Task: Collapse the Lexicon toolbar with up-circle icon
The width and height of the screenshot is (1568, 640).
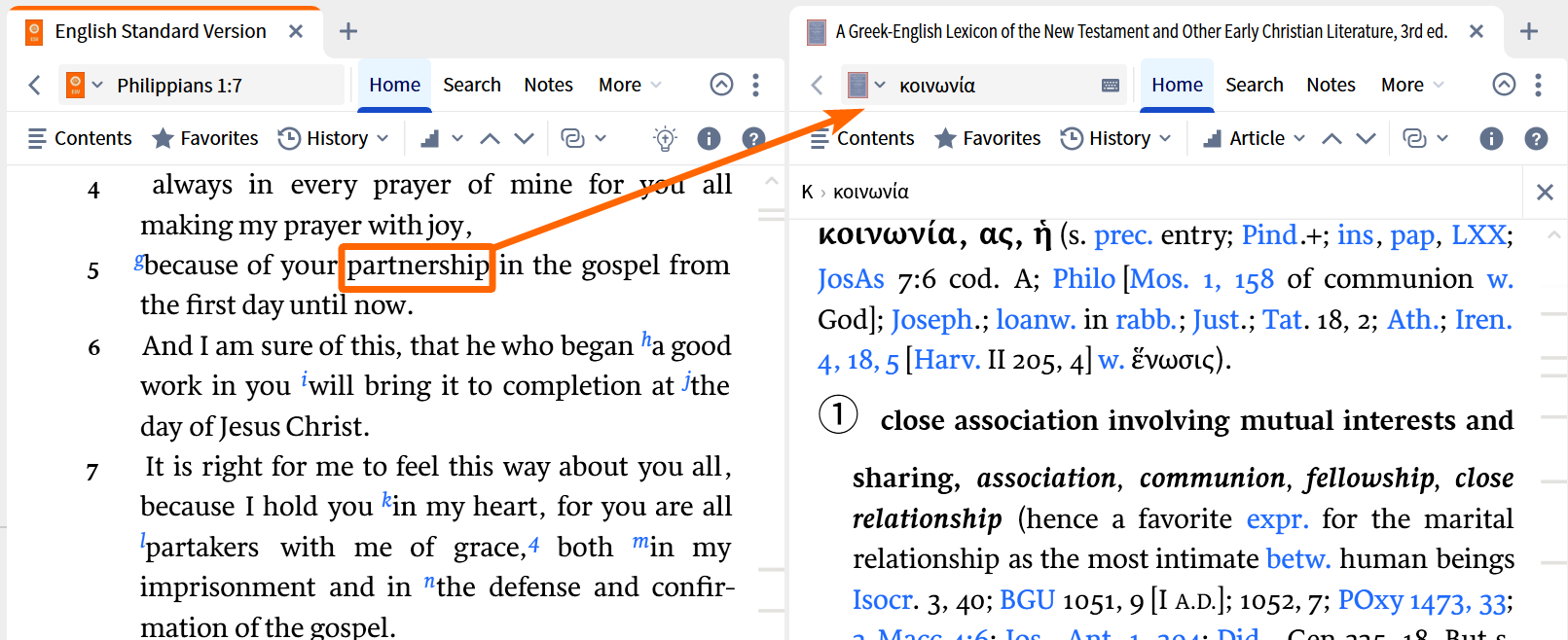Action: click(1504, 85)
